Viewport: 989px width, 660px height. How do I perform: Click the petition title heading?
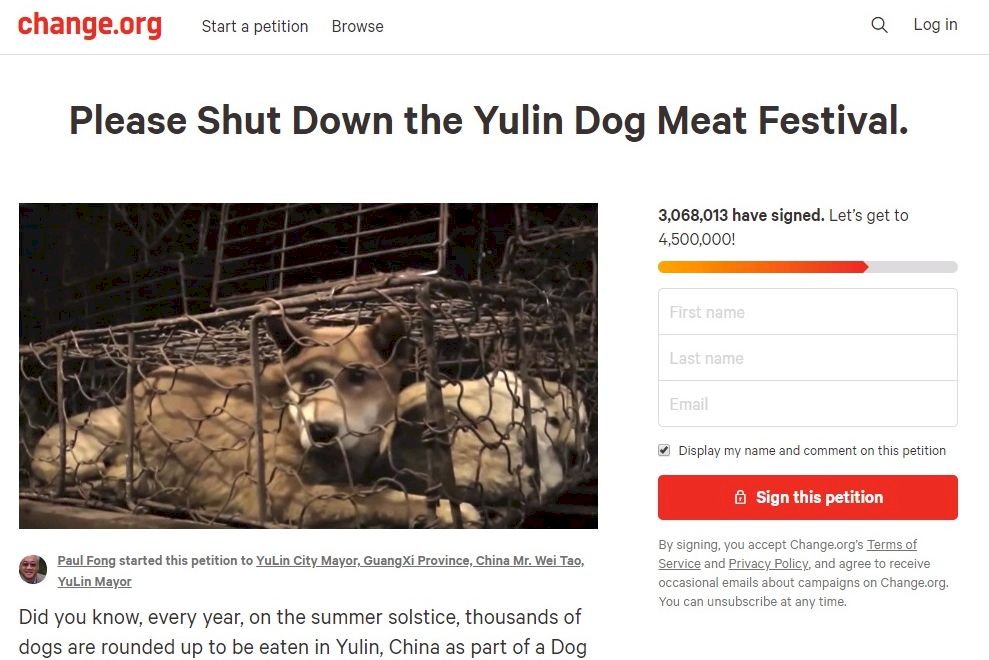pos(489,120)
